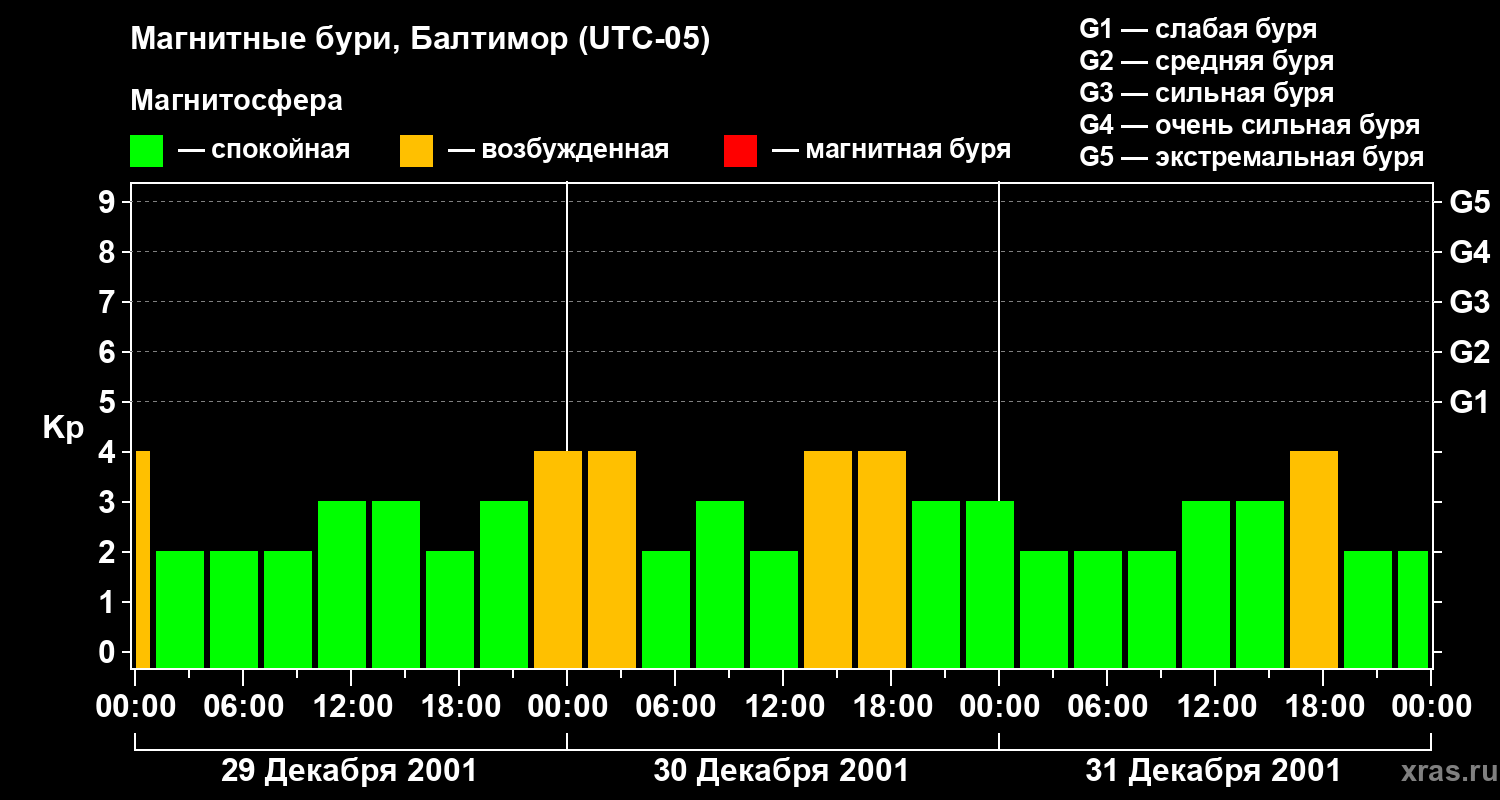1500x800 pixels.
Task: Click the 'G5 — экстремальная буря' legend entry
Action: [x=1251, y=158]
